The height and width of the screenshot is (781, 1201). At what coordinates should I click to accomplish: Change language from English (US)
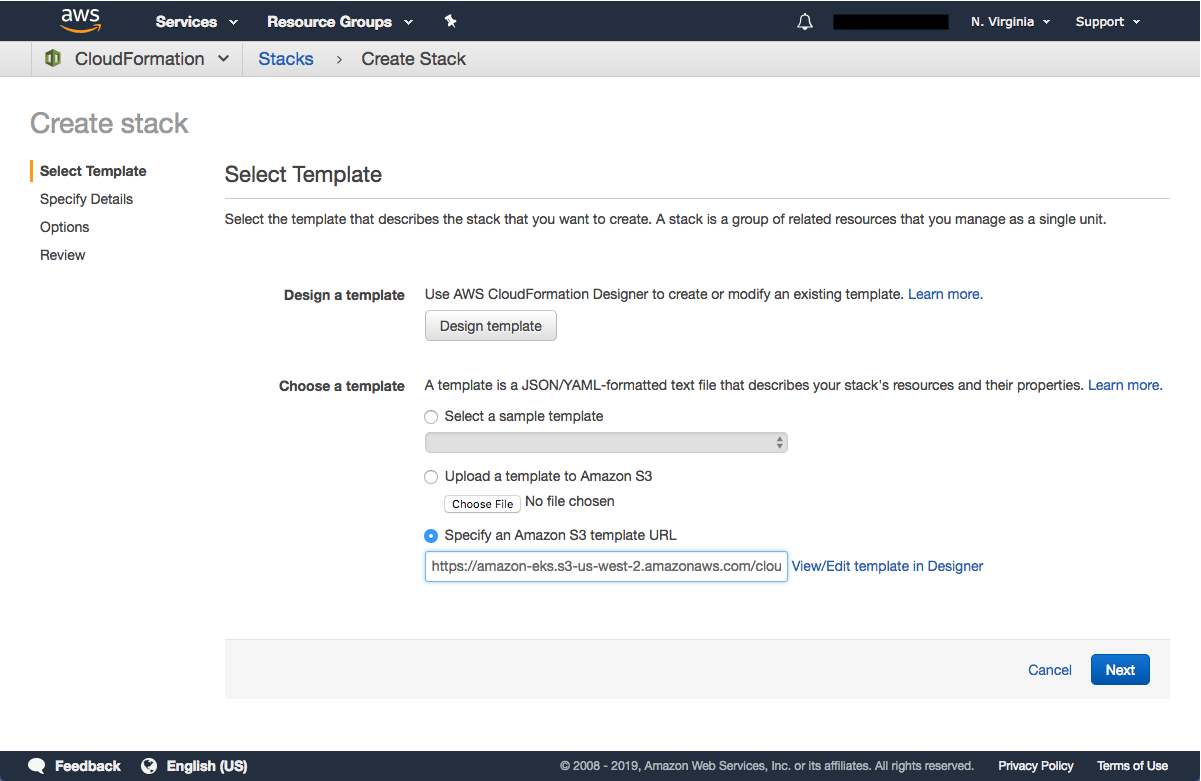[207, 766]
